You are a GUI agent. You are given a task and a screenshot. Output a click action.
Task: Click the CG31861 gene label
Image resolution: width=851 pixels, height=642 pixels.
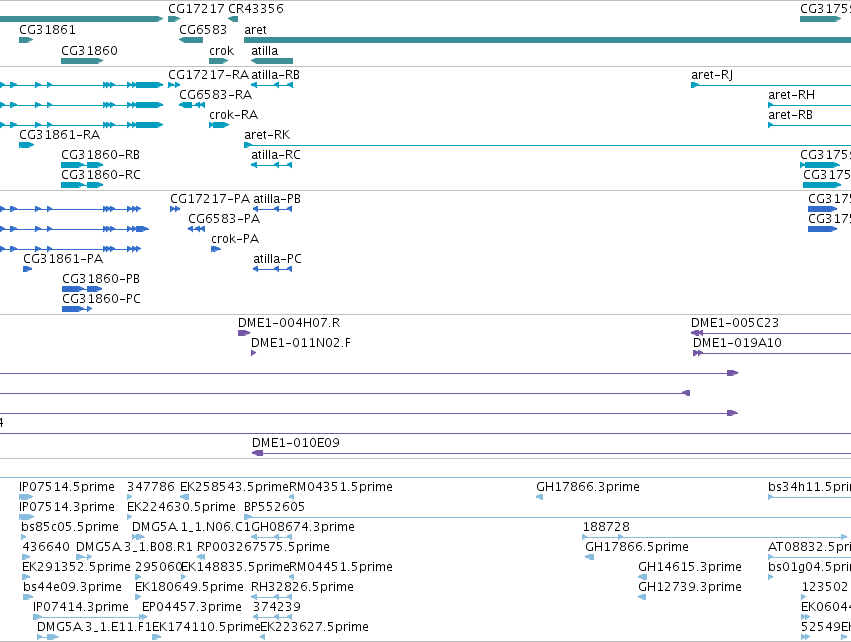(47, 30)
